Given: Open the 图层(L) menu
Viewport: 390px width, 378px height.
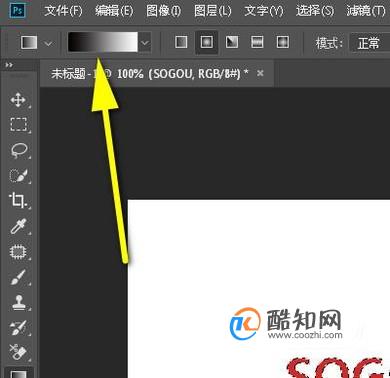Looking at the screenshot, I should 213,11.
